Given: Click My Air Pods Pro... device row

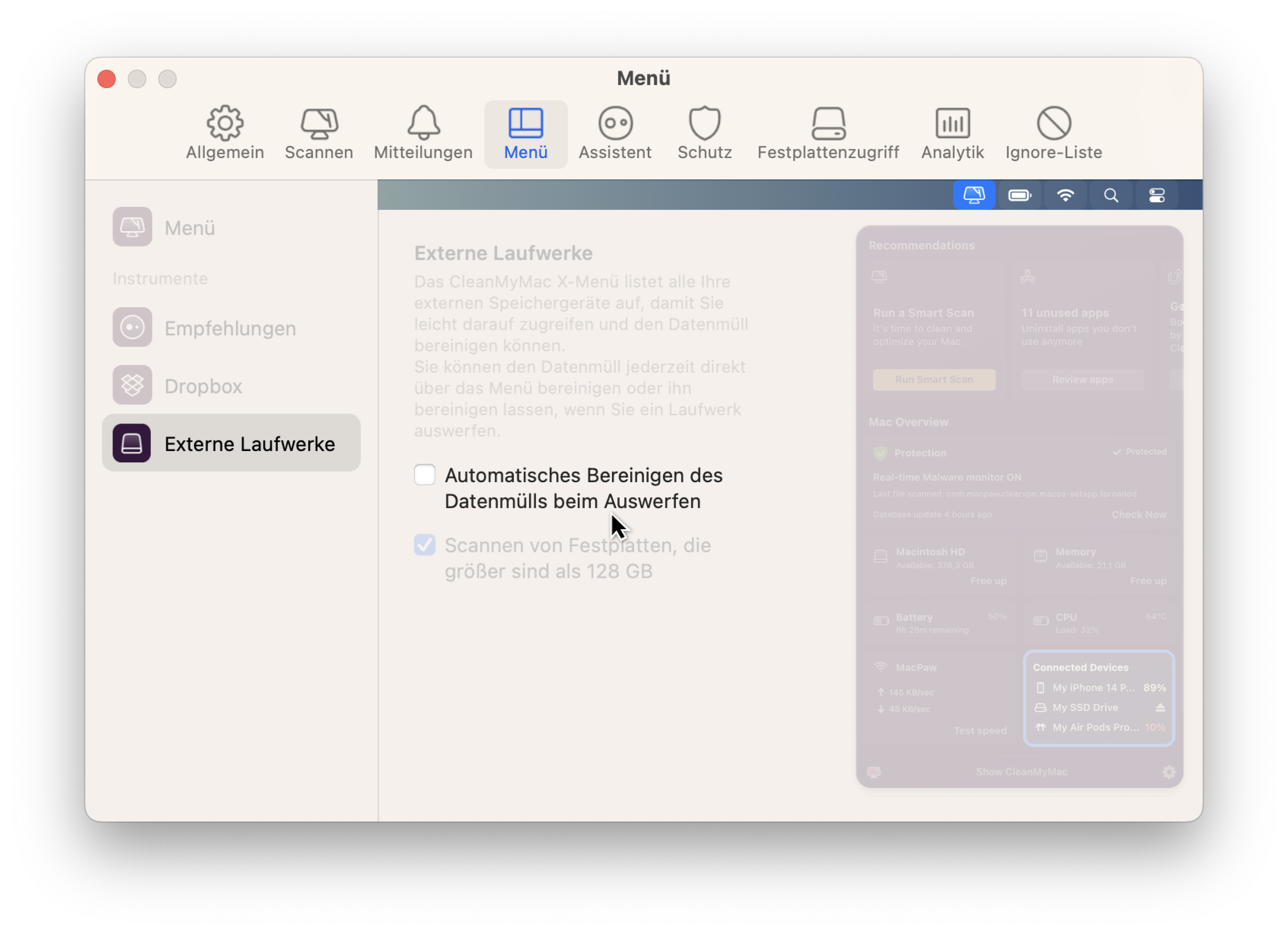Looking at the screenshot, I should (x=1099, y=727).
